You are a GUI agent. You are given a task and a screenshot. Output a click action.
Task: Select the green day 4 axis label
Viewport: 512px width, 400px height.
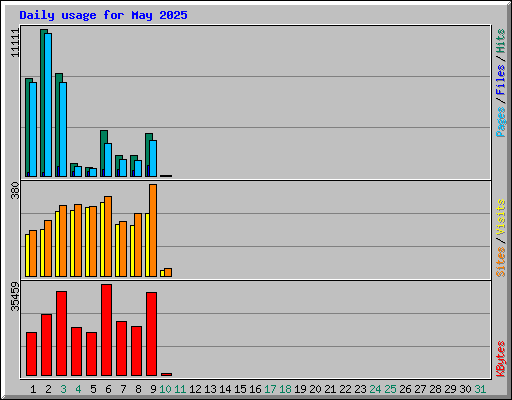pos(78,389)
